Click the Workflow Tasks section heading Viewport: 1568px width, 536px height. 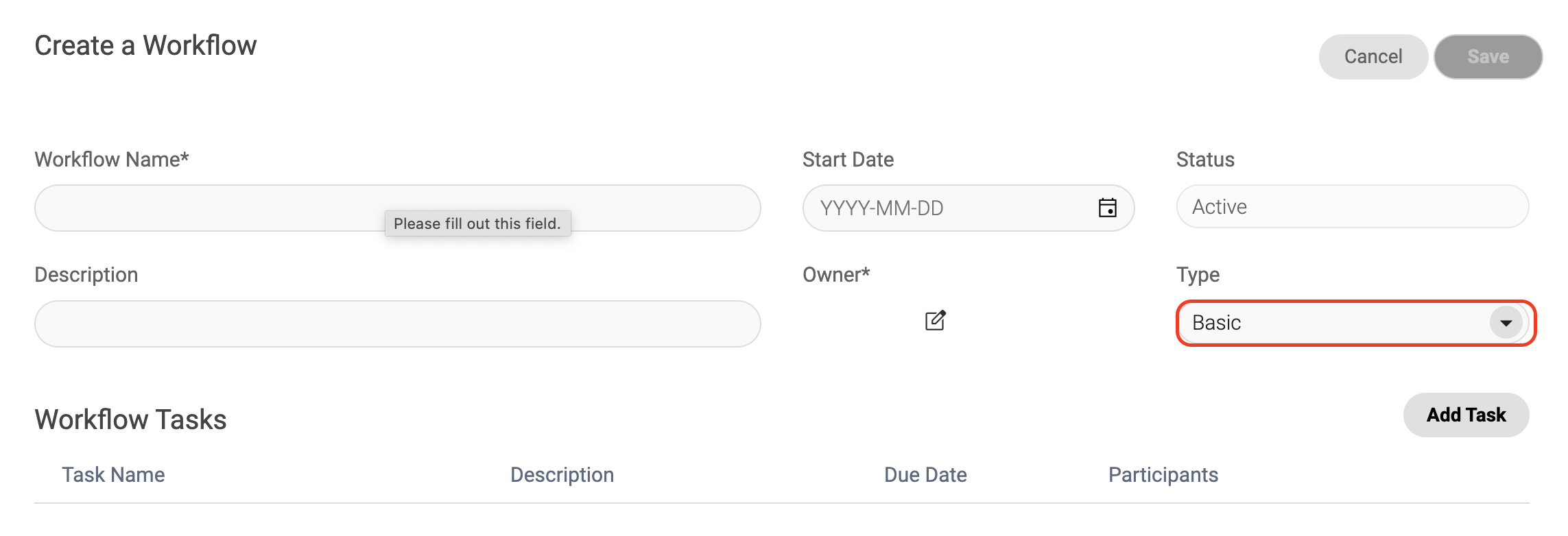click(130, 419)
